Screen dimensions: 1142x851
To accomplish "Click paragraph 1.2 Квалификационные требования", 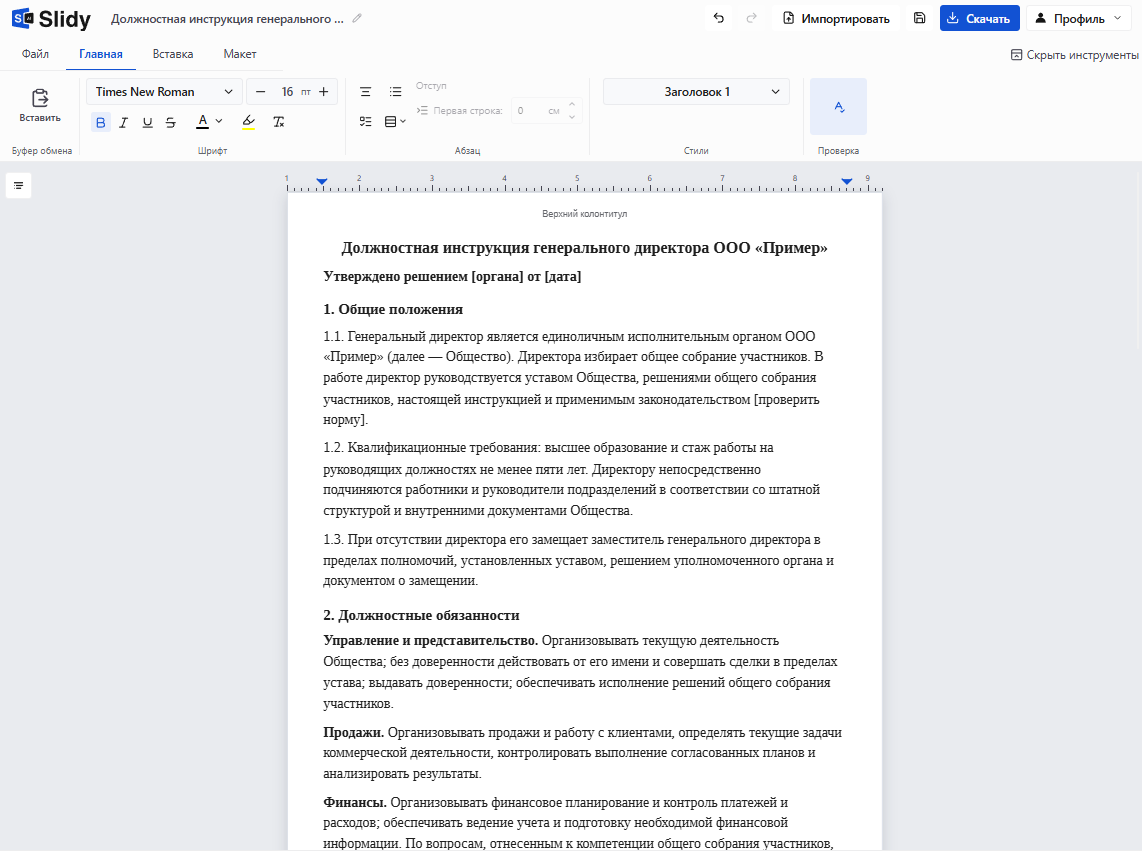I will pos(572,479).
